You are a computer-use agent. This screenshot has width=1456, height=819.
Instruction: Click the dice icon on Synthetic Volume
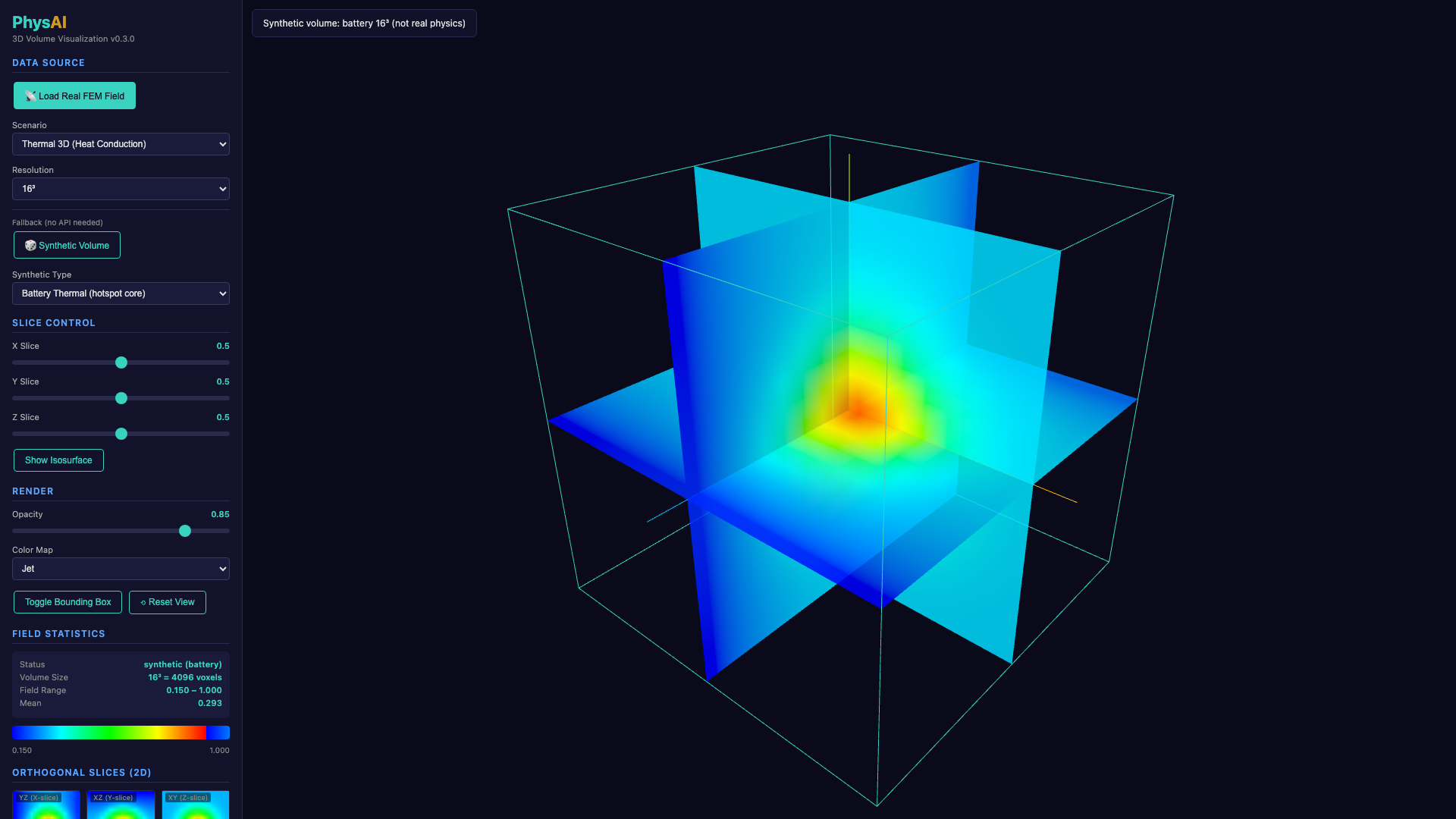30,246
